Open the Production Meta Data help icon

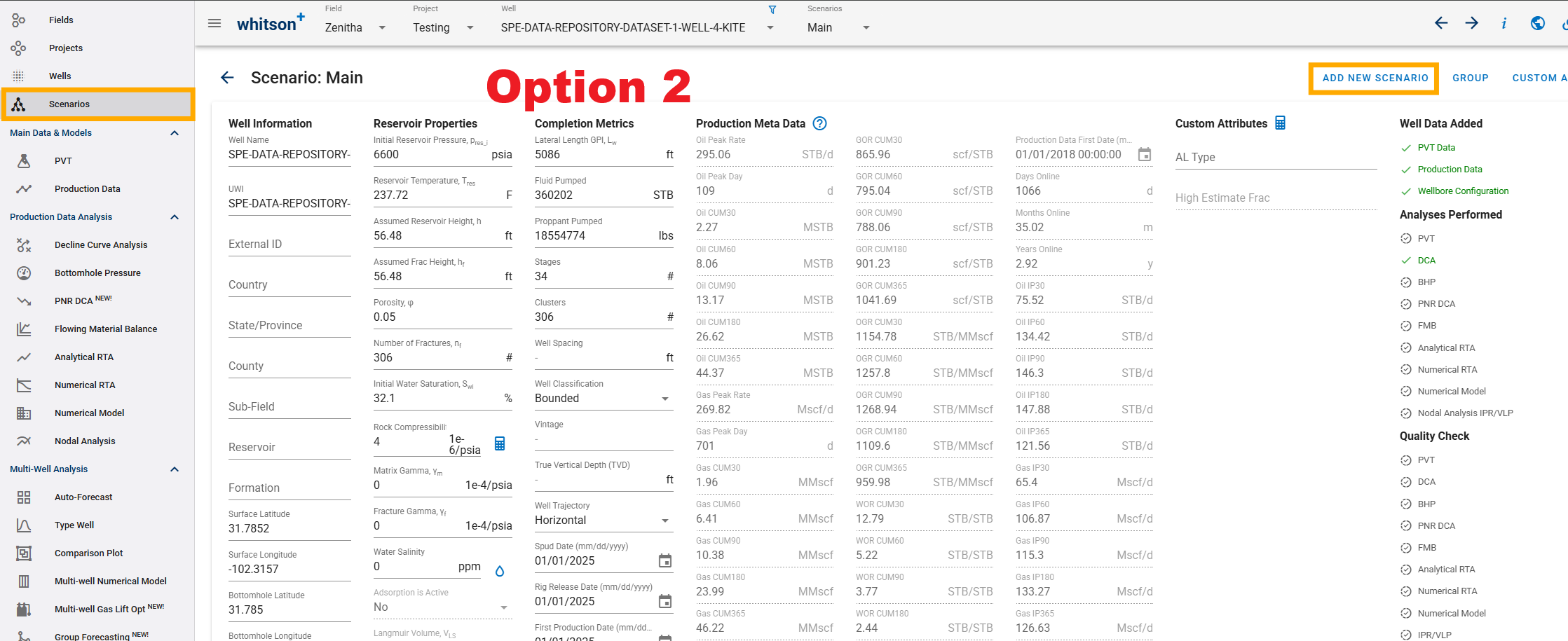tap(819, 123)
